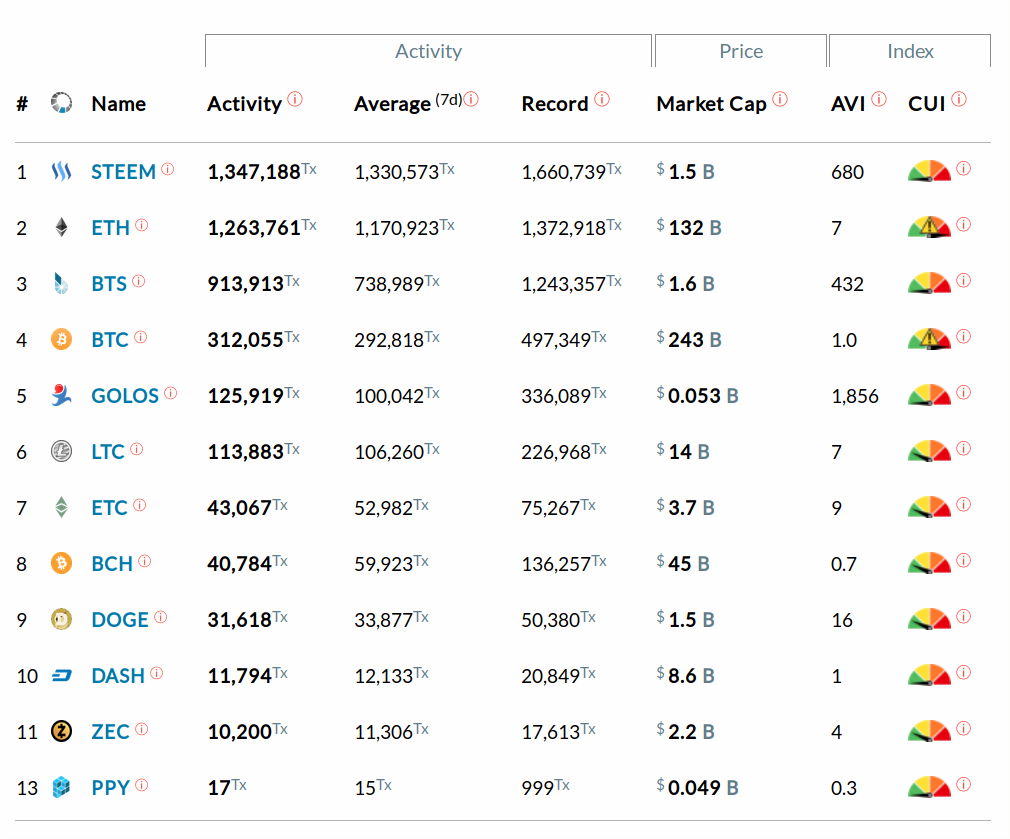The width and height of the screenshot is (1010, 839).
Task: Click BTC record value 497,349
Action: tap(556, 340)
